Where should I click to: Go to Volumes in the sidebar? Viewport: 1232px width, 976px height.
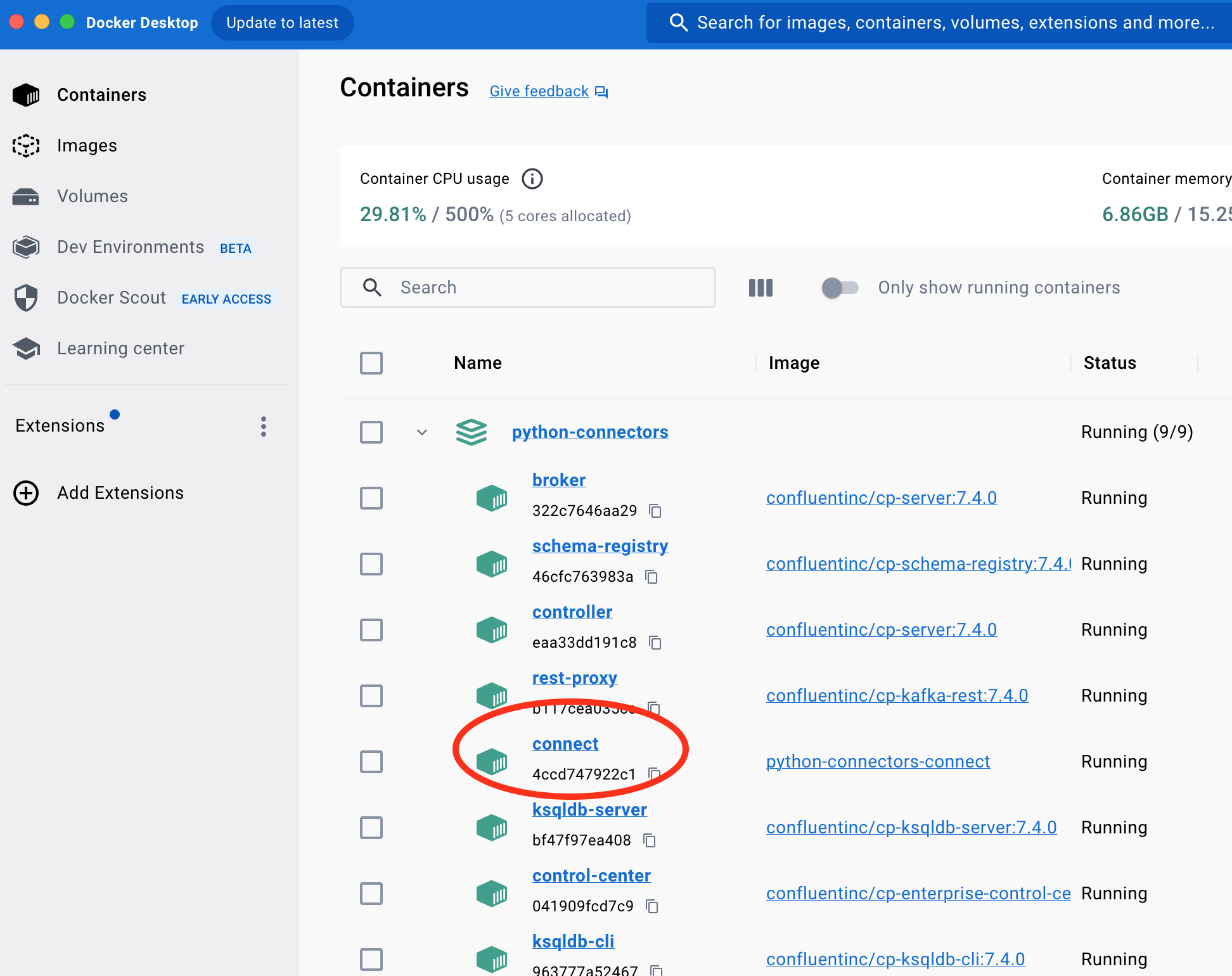click(x=92, y=196)
